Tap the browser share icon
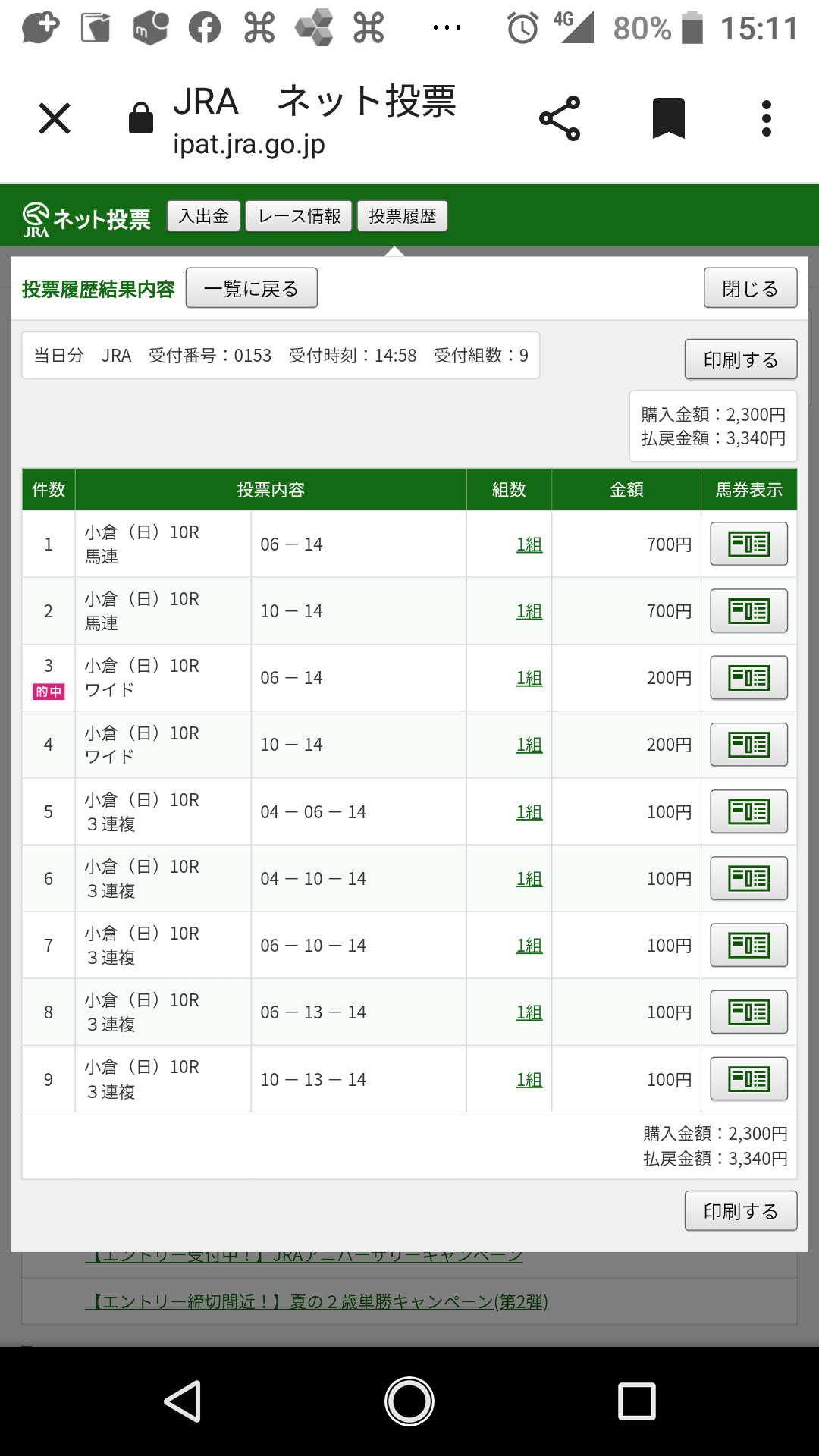This screenshot has width=819, height=1456. pos(560,119)
